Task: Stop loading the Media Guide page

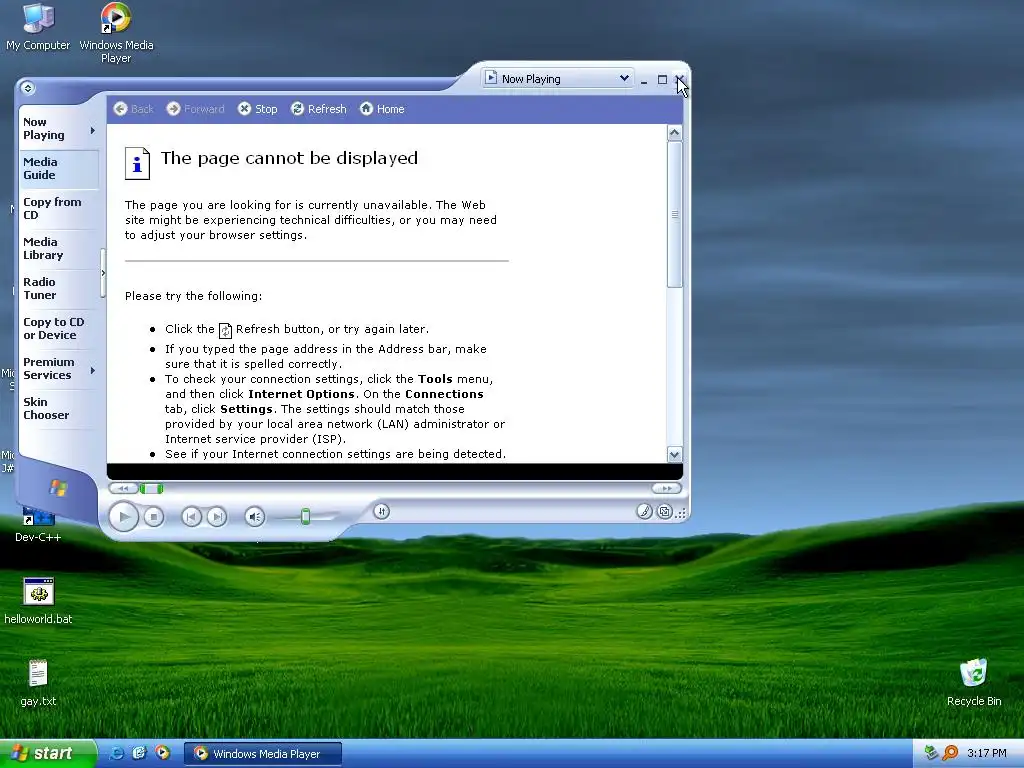Action: coord(258,109)
